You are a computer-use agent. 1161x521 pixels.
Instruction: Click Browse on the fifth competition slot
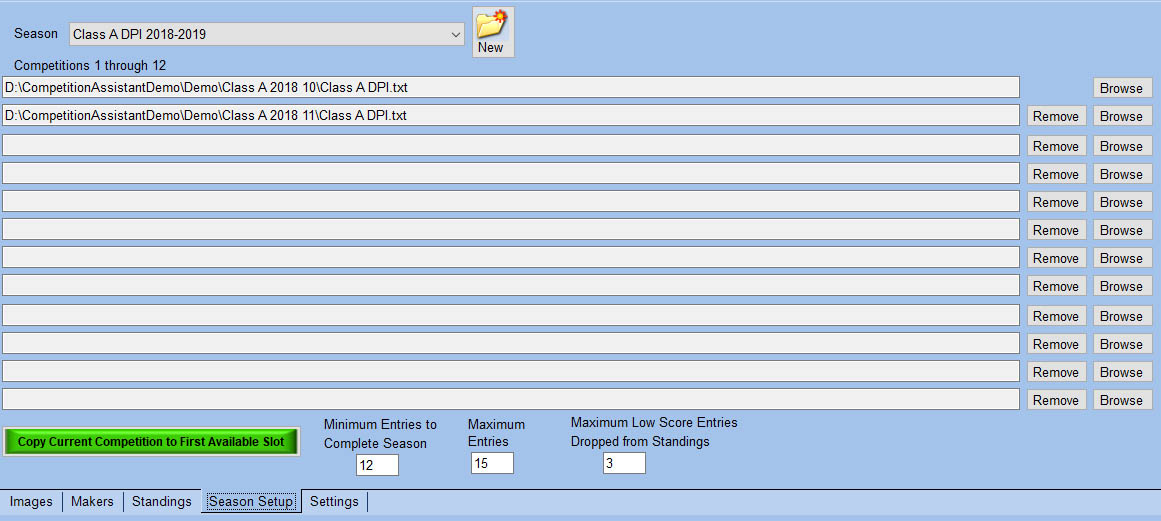pos(1122,202)
